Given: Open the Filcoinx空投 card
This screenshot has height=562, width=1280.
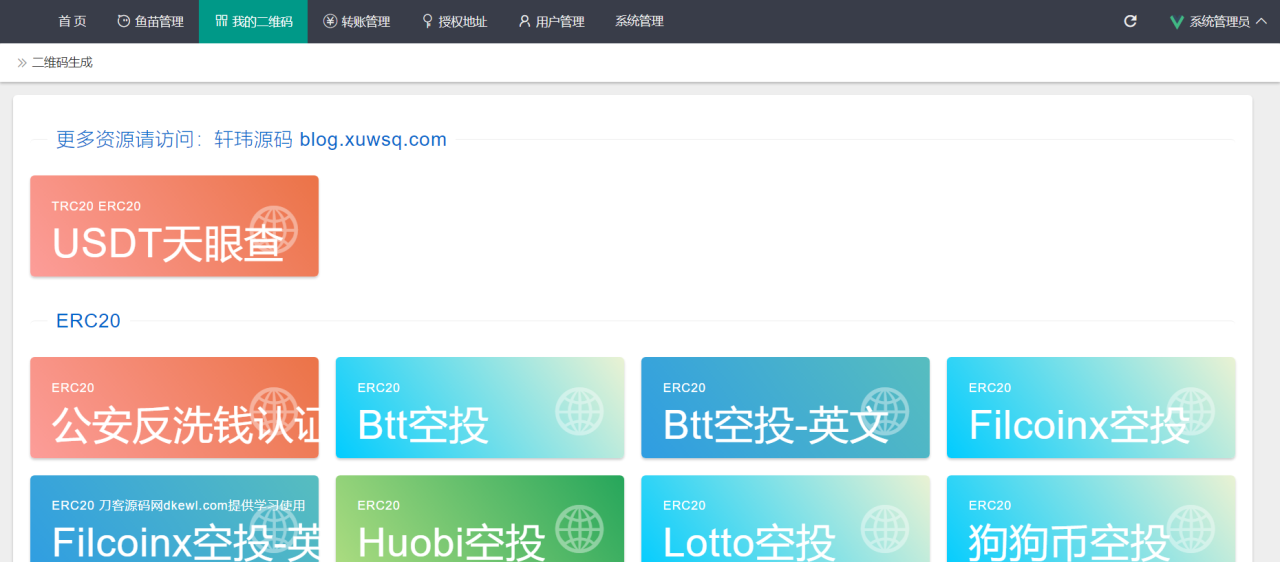Looking at the screenshot, I should click(1091, 407).
